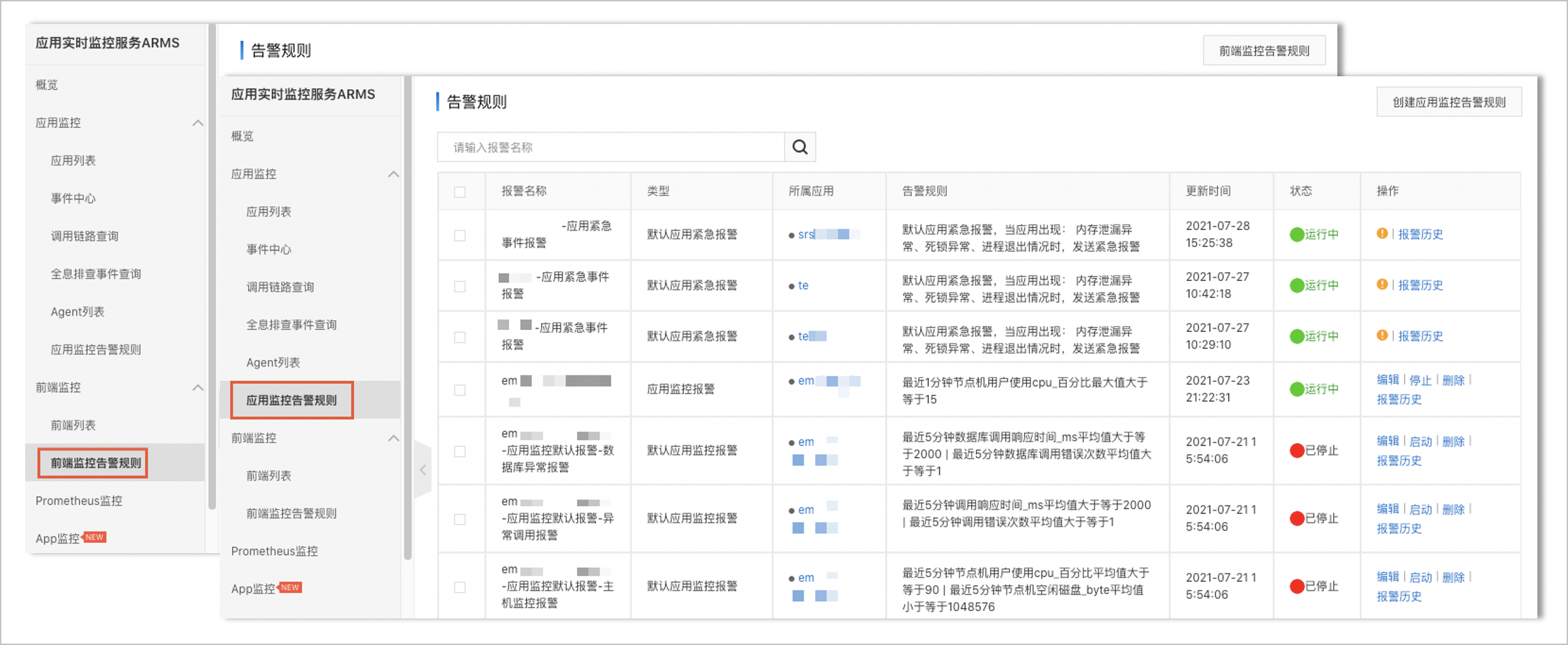Collapse 前端监控 section in the back window sidebar
Image resolution: width=1568 pixels, height=645 pixels.
(x=198, y=388)
